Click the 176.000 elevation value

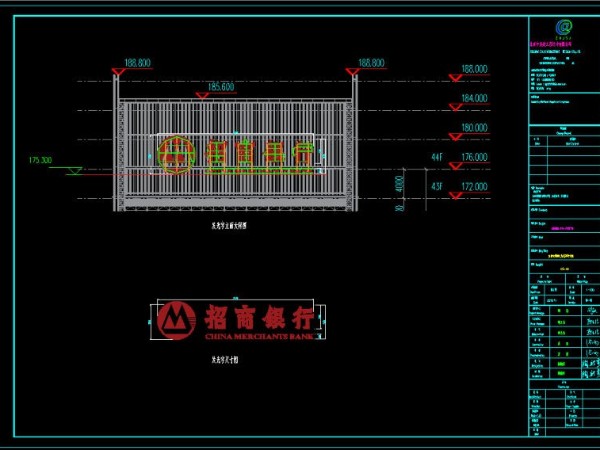tap(474, 157)
